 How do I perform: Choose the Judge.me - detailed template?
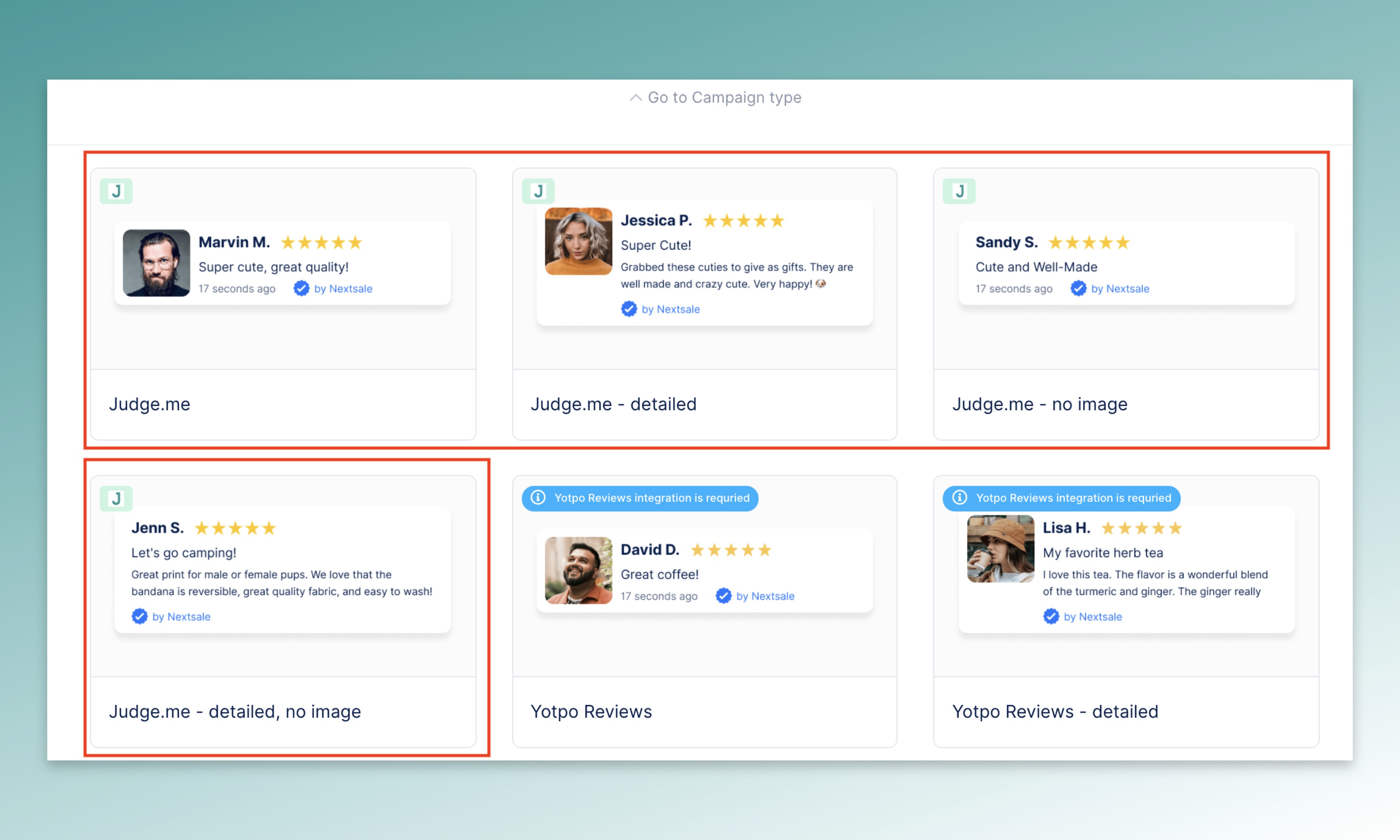(613, 404)
